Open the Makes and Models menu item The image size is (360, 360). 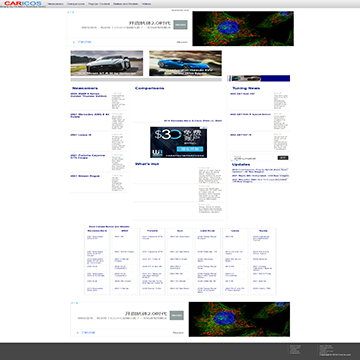point(125,4)
